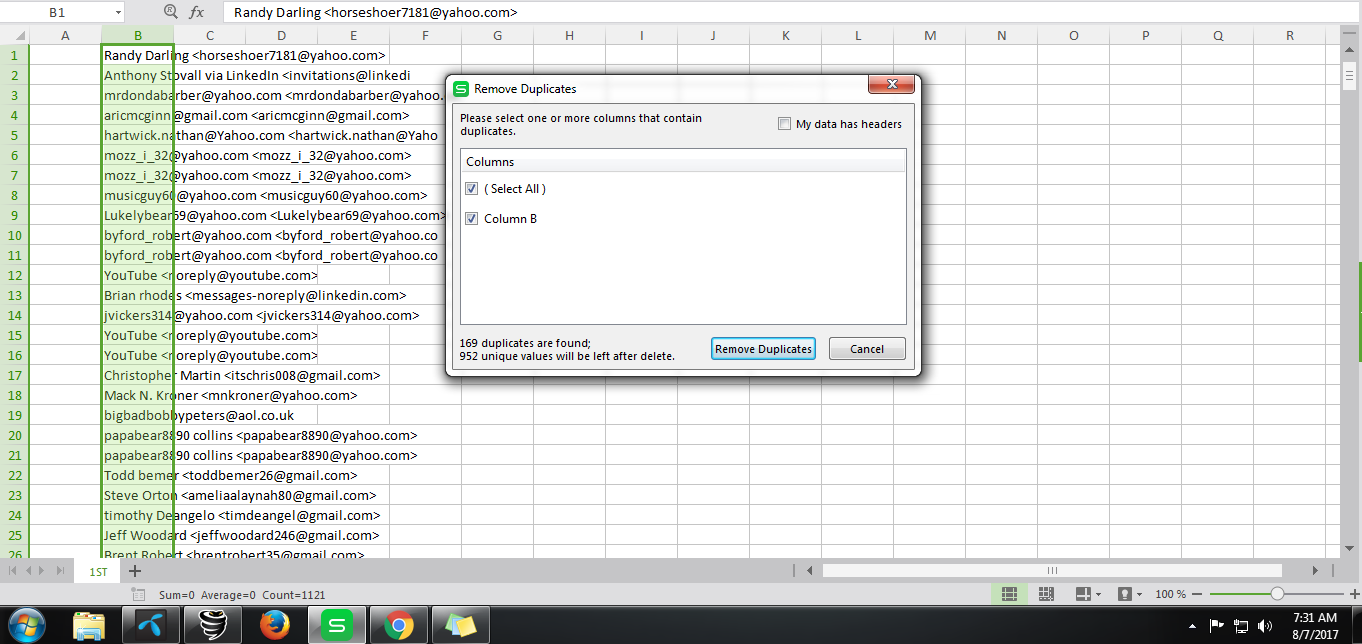1362x644 pixels.
Task: Open Firefox from the taskbar
Action: (274, 625)
